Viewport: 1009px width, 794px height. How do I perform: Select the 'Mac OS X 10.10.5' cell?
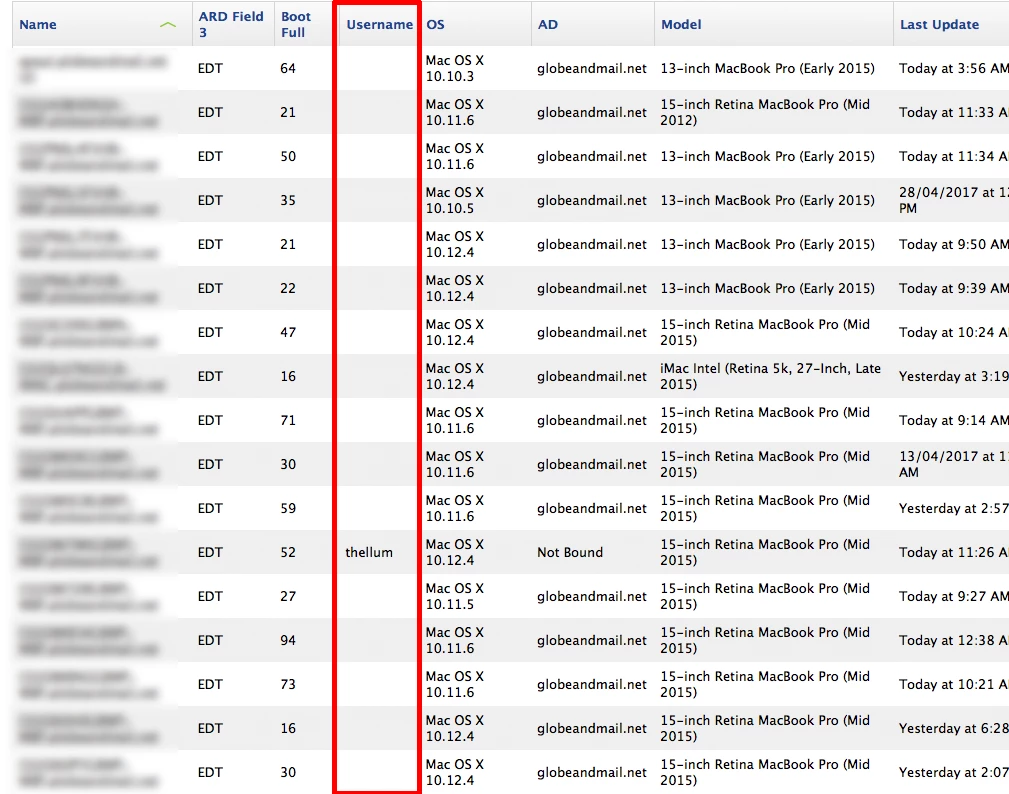pyautogui.click(x=454, y=200)
